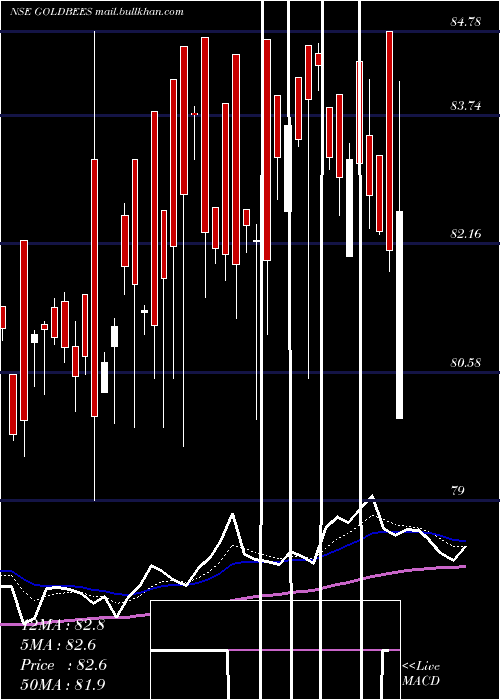Click the 79 price level label
The width and height of the screenshot is (500, 700).
coord(458,491)
